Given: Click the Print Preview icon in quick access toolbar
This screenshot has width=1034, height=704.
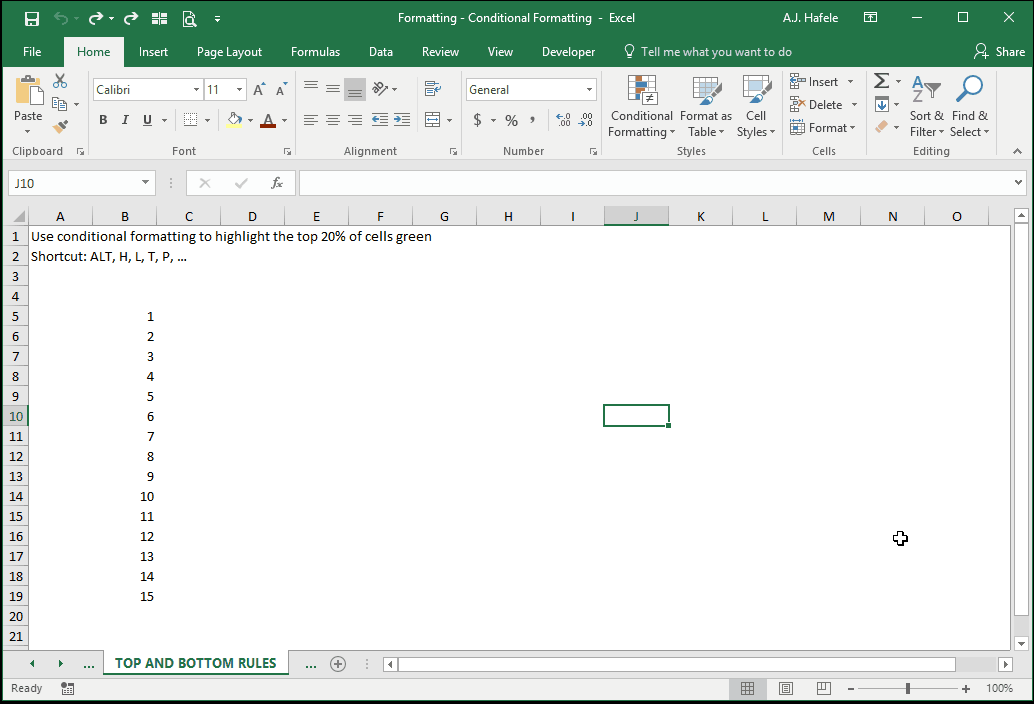Looking at the screenshot, I should tap(189, 18).
